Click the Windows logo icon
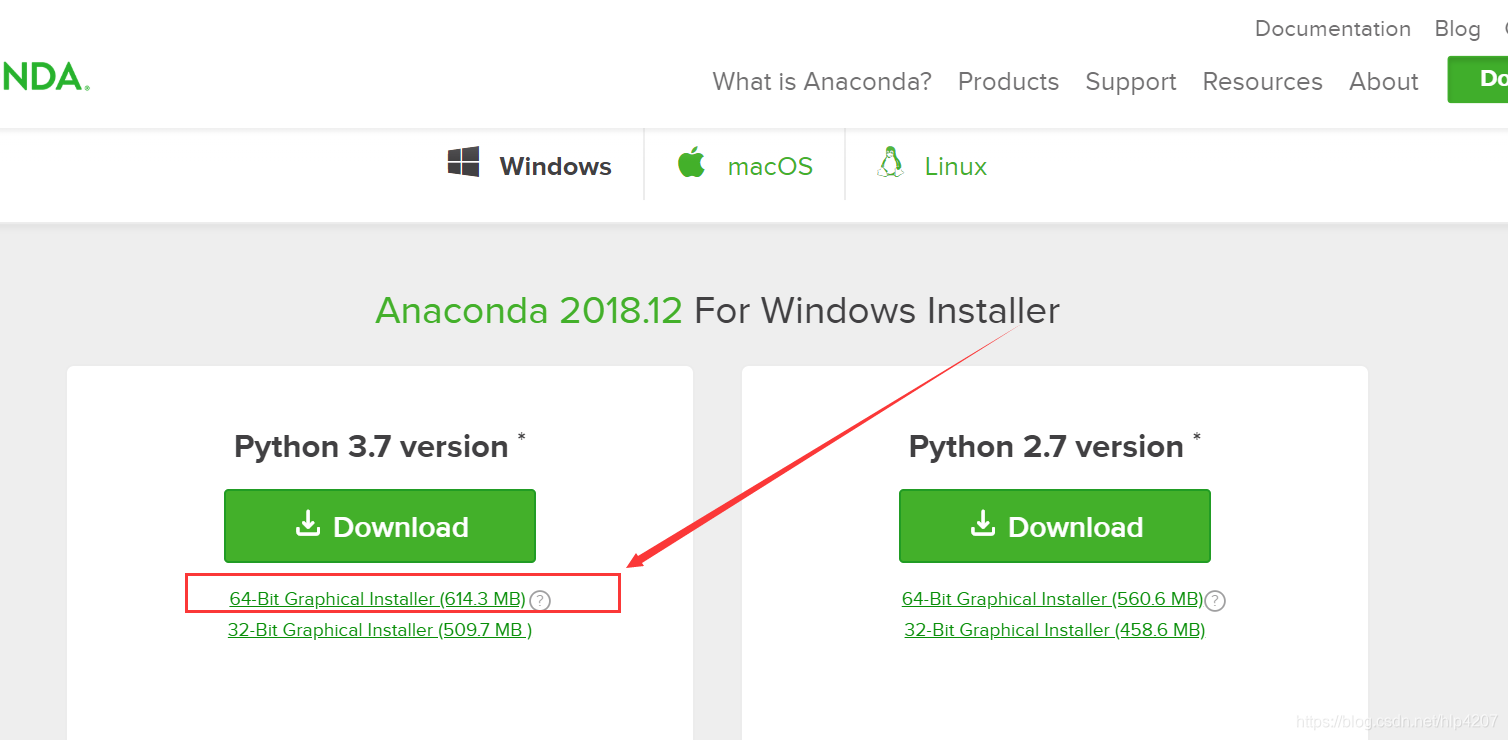This screenshot has width=1508, height=740. (463, 162)
